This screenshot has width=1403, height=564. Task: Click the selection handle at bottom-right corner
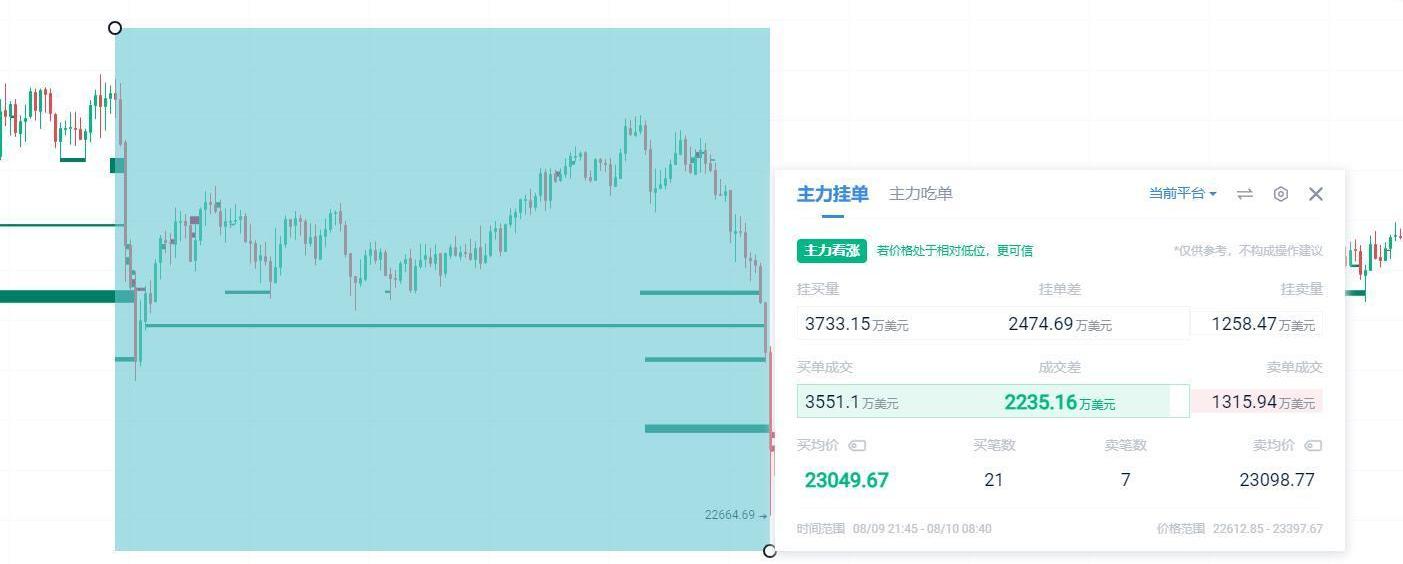[769, 551]
